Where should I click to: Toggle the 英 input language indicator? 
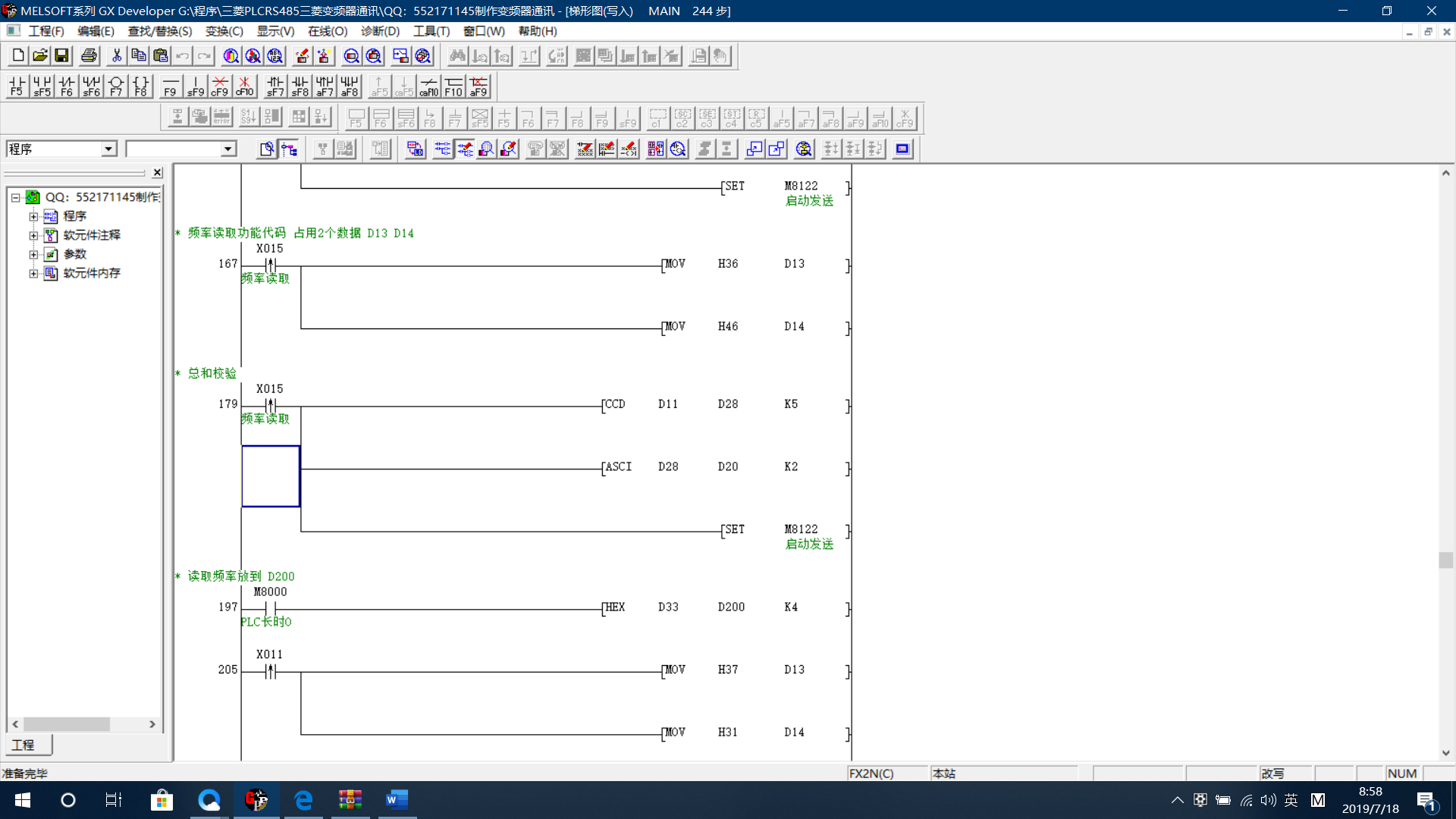tap(1291, 800)
